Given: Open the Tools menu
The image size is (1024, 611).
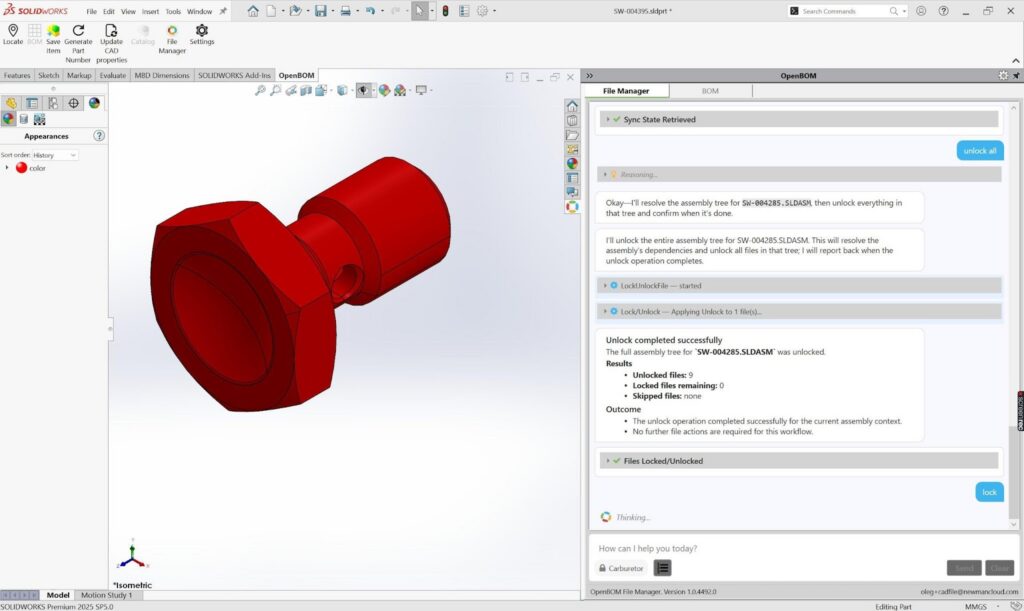Looking at the screenshot, I should pyautogui.click(x=173, y=12).
